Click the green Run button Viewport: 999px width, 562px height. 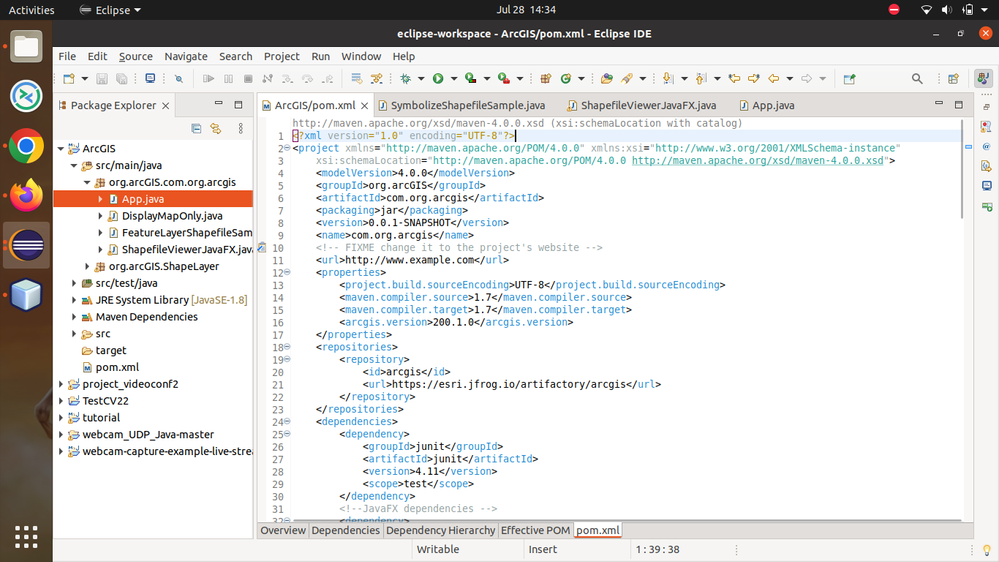[438, 79]
